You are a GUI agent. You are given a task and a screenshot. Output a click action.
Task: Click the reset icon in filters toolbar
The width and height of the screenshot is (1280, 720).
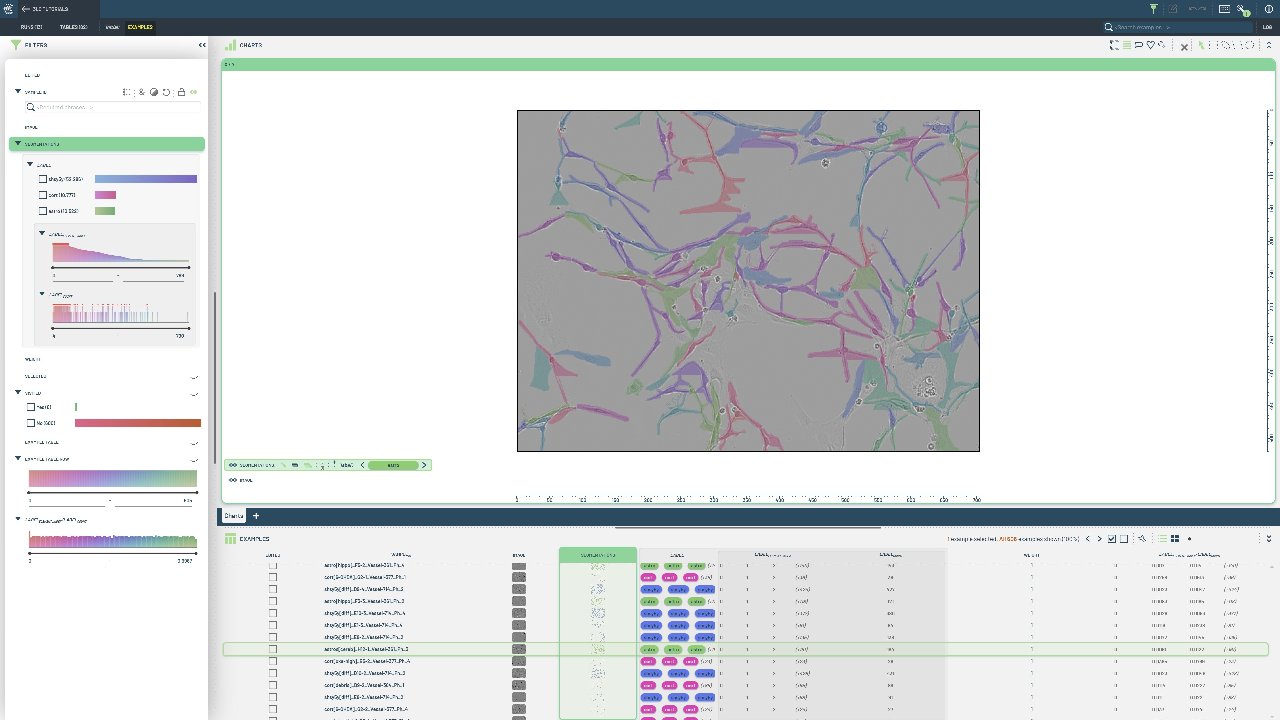click(x=167, y=92)
